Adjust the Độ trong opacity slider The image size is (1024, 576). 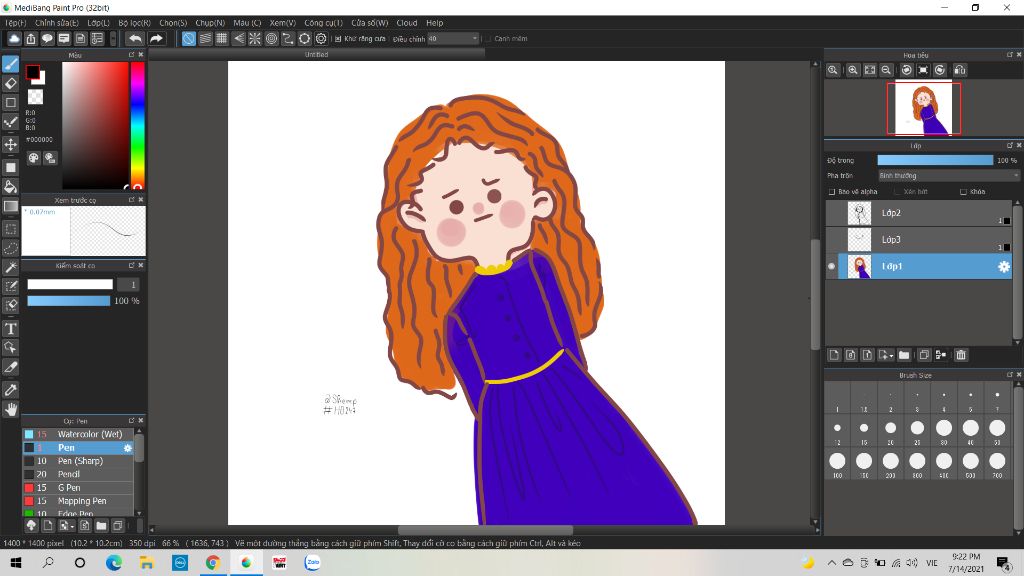935,160
